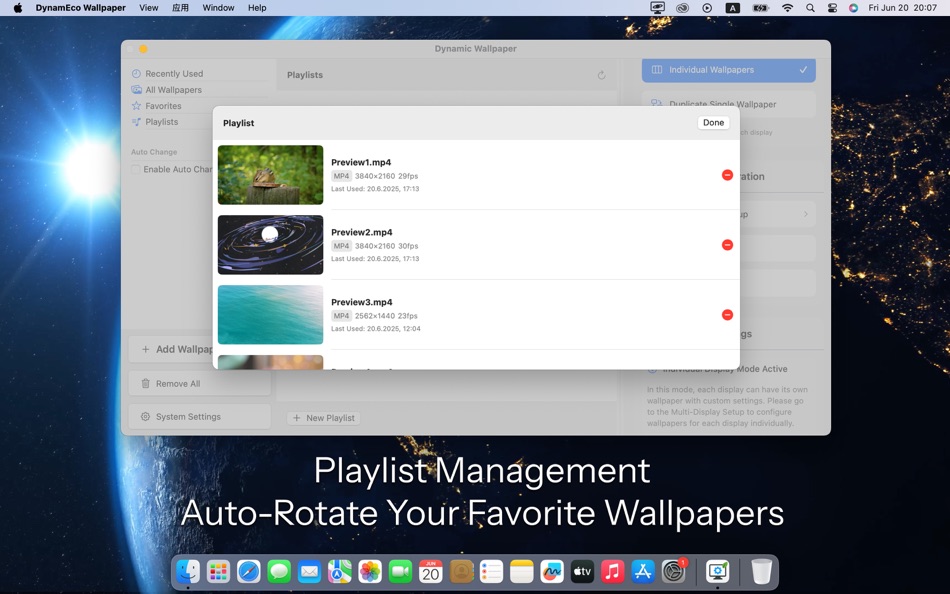Image resolution: width=950 pixels, height=594 pixels.
Task: Select the Preview1.mp4 squirrel thumbnail
Action: tap(270, 175)
